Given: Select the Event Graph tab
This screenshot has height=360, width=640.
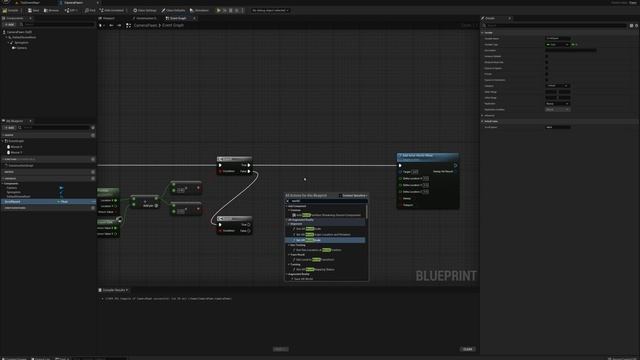Looking at the screenshot, I should 177,18.
